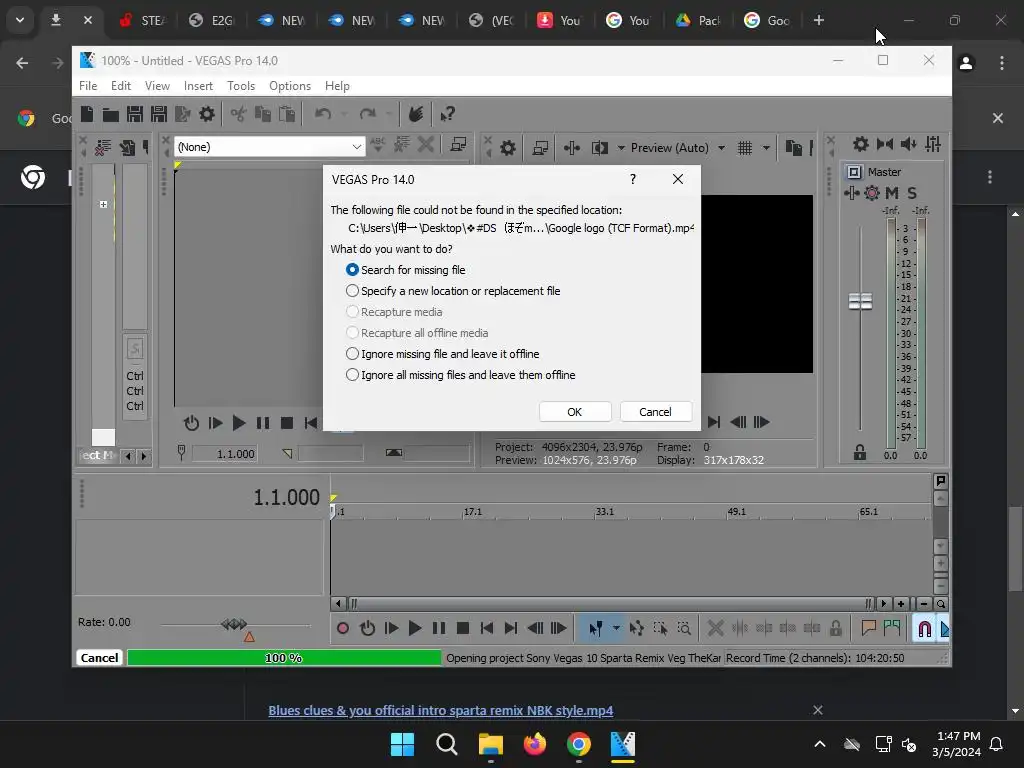Click Go to Start in timeline transport
This screenshot has height=768, width=1024.
coord(487,628)
